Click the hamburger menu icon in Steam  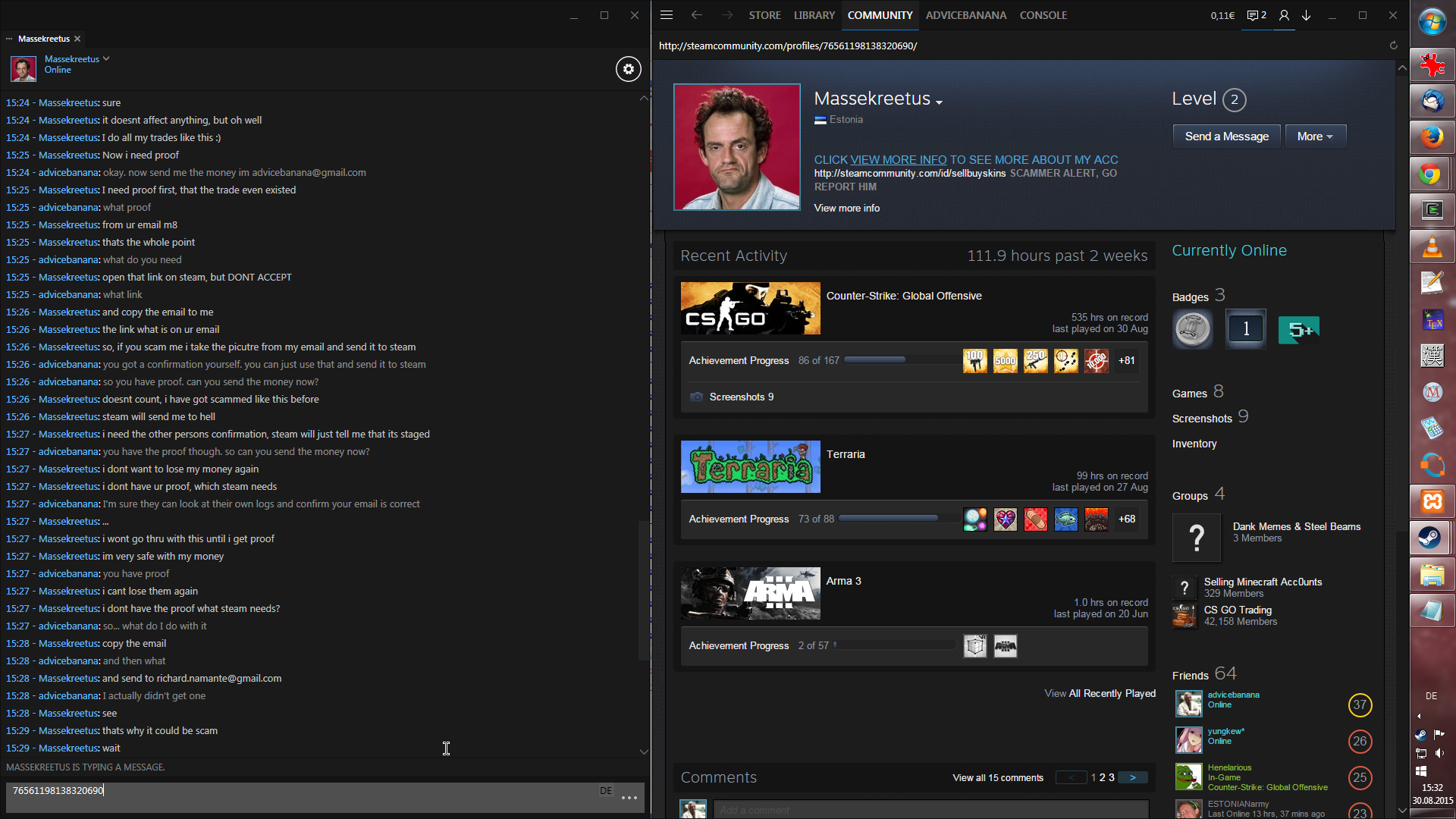click(667, 15)
